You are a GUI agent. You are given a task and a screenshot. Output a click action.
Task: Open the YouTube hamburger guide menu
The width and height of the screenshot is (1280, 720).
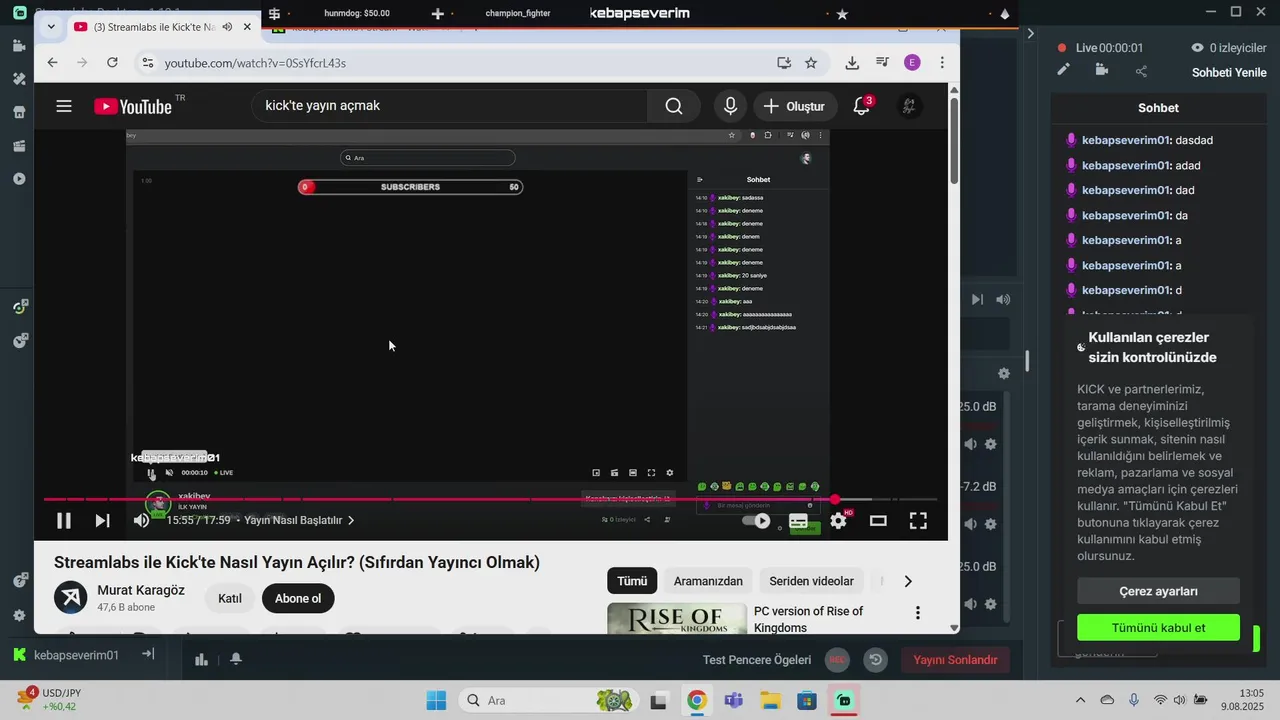point(64,106)
